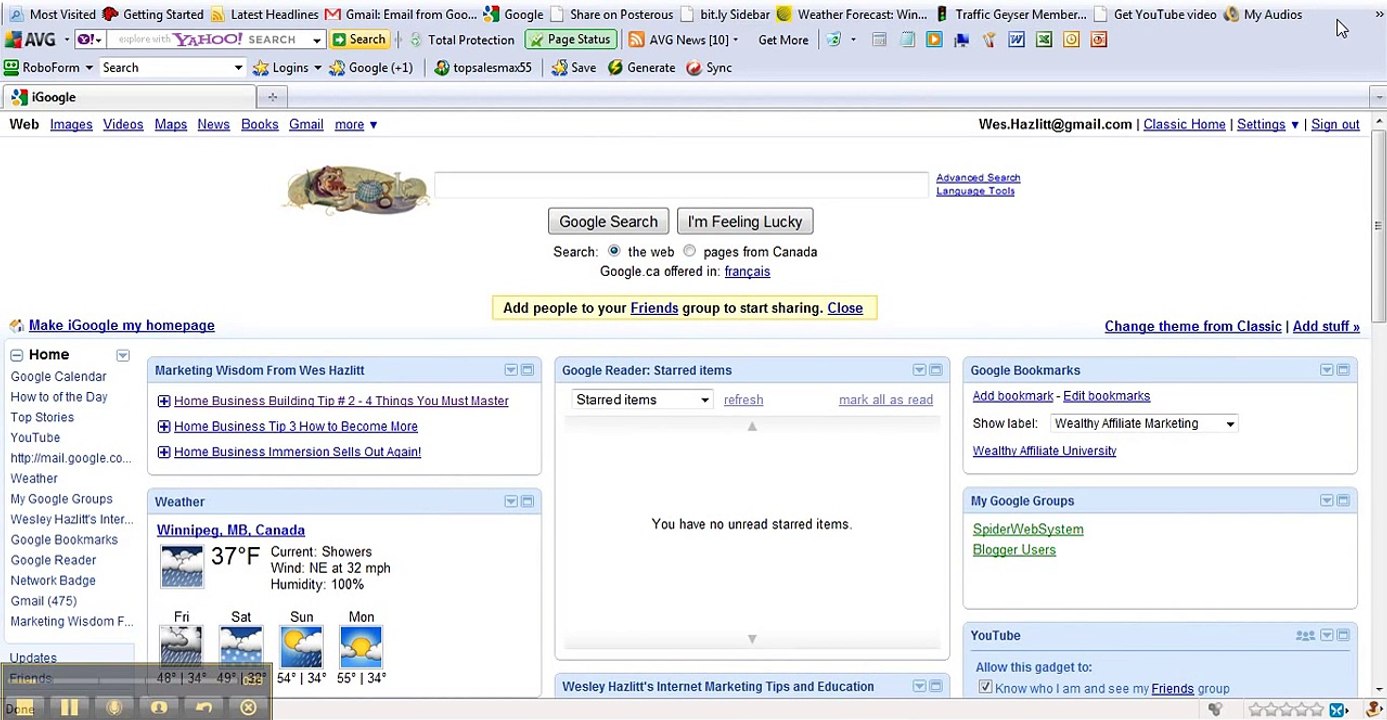Toggle 'Know who I am' checkbox
Image resolution: width=1387 pixels, height=720 pixels.
point(985,687)
